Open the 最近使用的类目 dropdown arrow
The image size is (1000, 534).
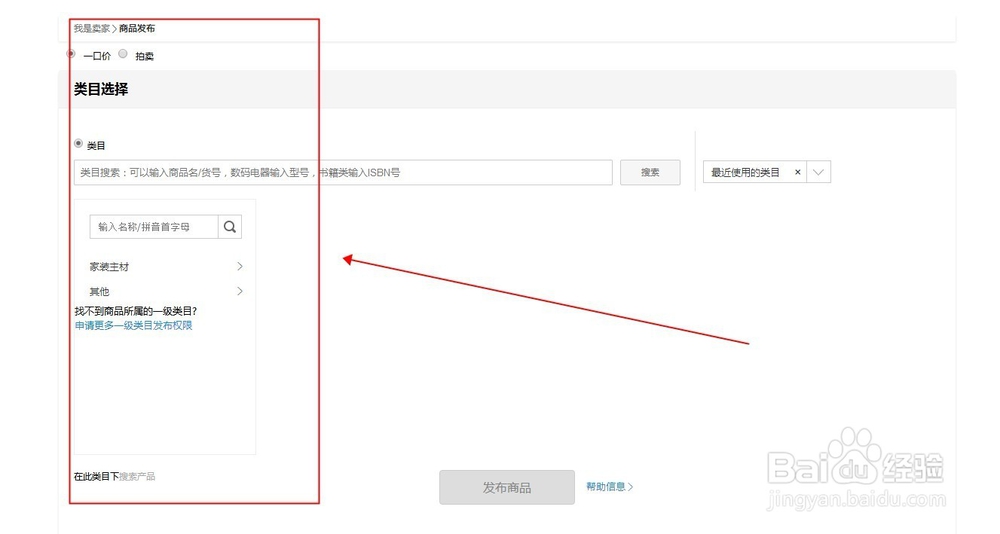click(x=818, y=172)
